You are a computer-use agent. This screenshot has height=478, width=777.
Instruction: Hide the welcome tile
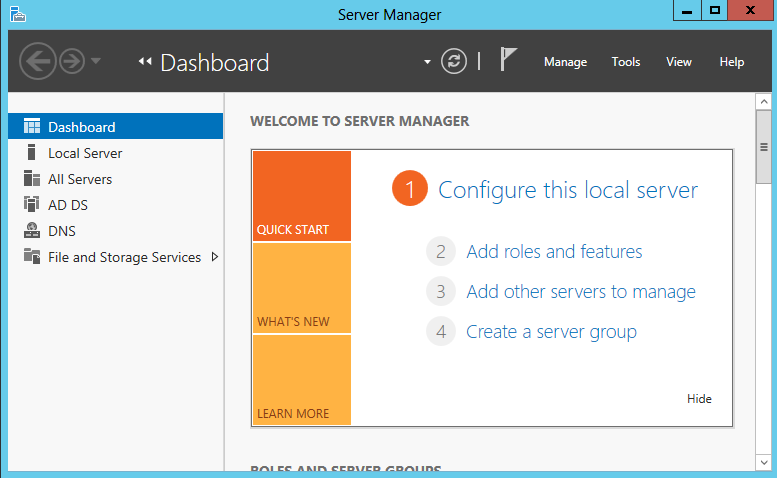coord(699,399)
